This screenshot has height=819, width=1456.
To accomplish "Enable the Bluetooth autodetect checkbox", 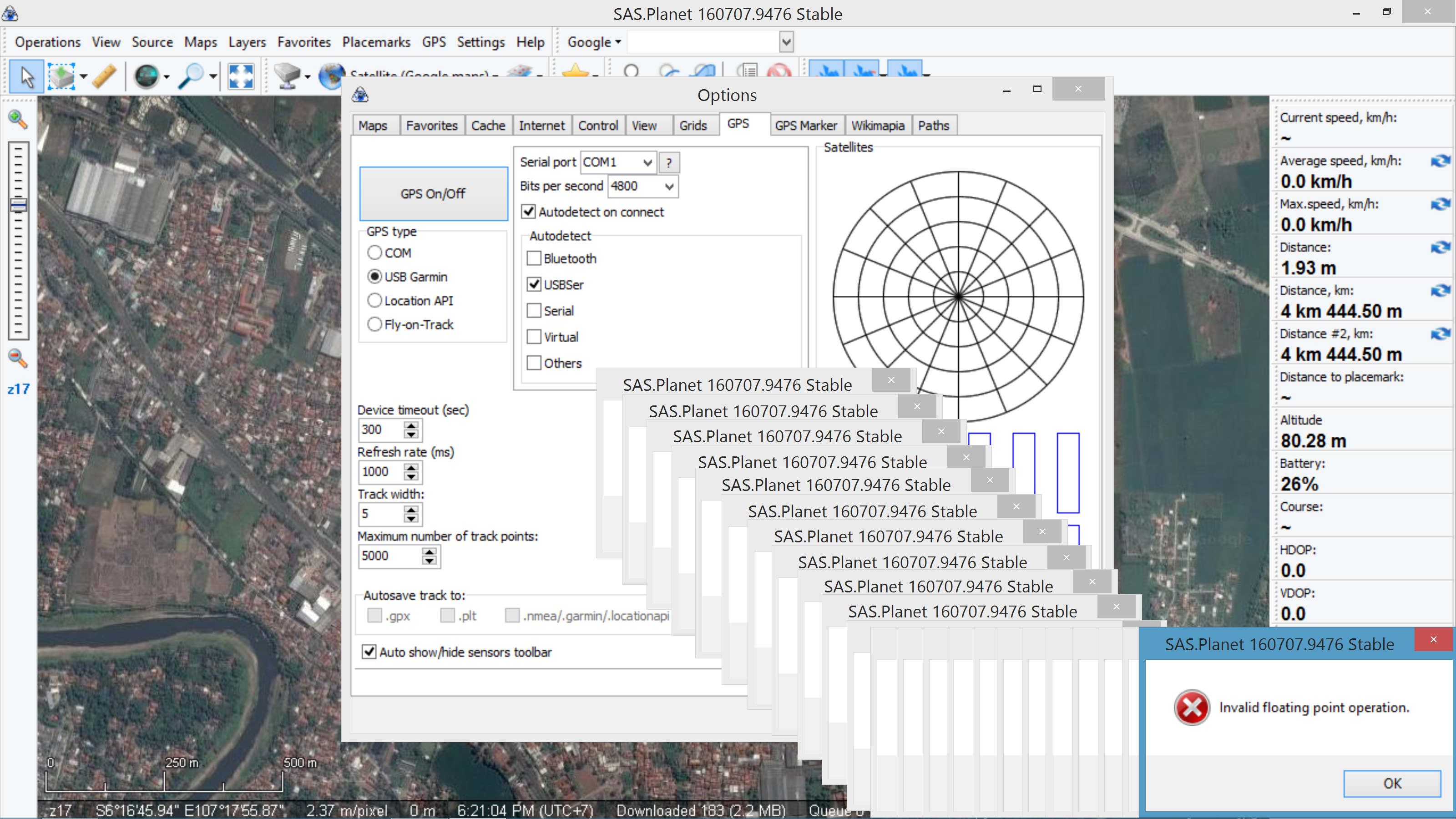I will pyautogui.click(x=534, y=259).
